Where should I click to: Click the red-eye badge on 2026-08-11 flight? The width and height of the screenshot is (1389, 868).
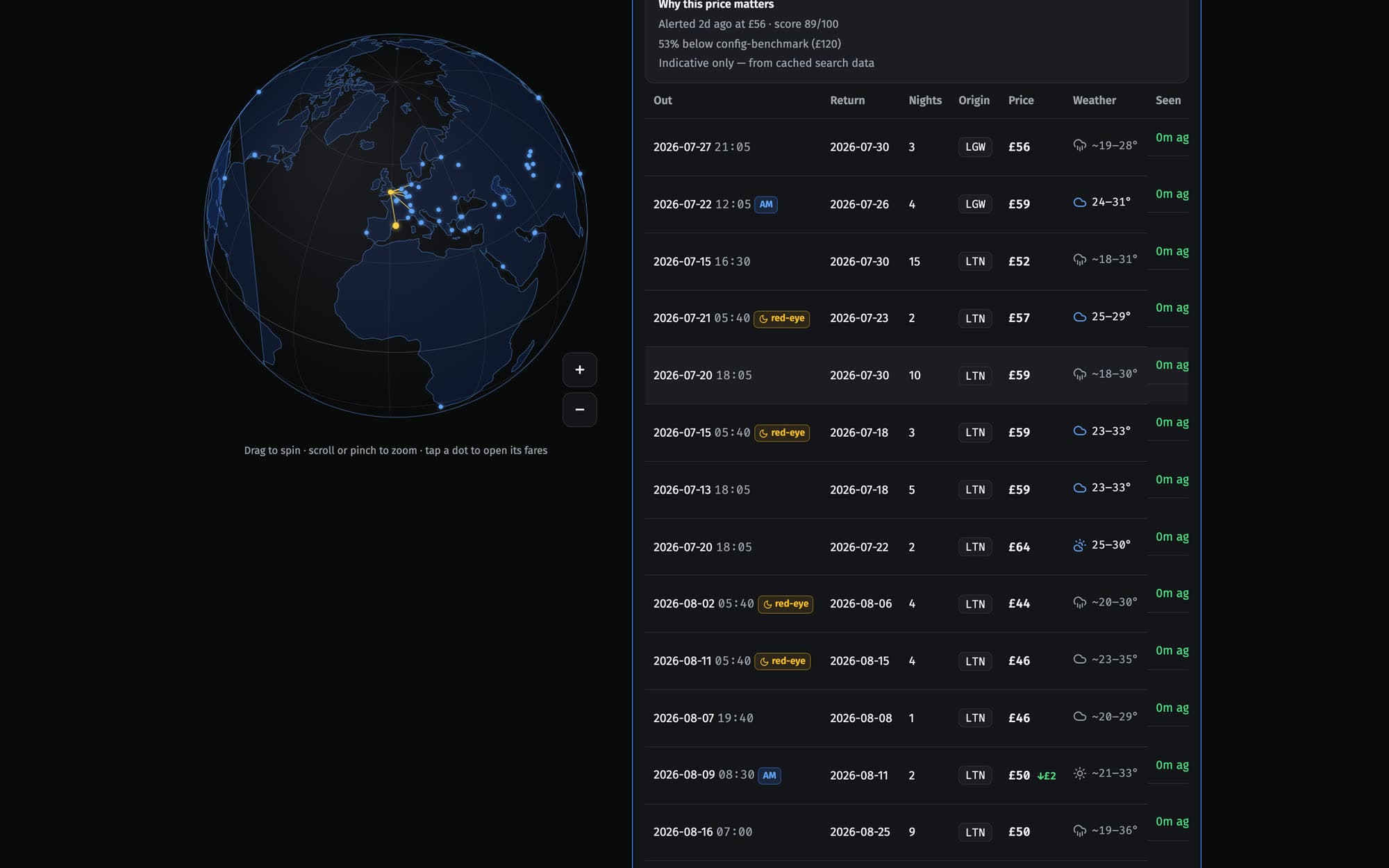(x=783, y=661)
